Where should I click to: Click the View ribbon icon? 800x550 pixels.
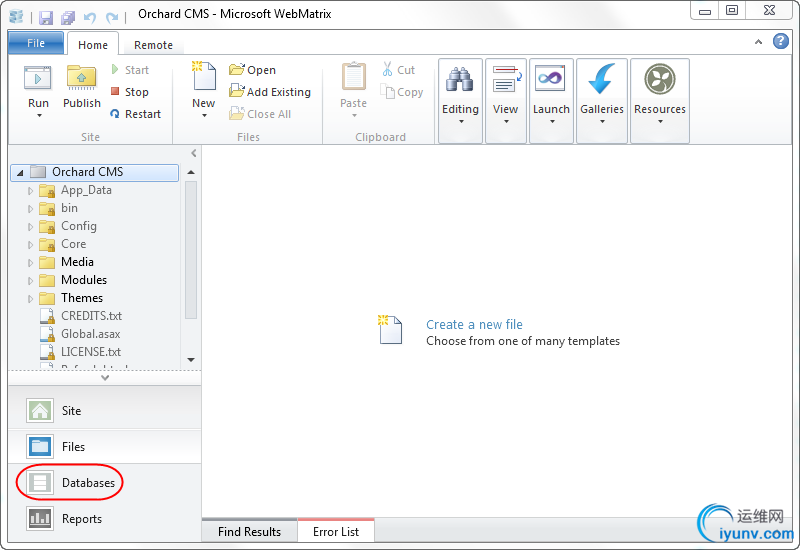pyautogui.click(x=506, y=79)
